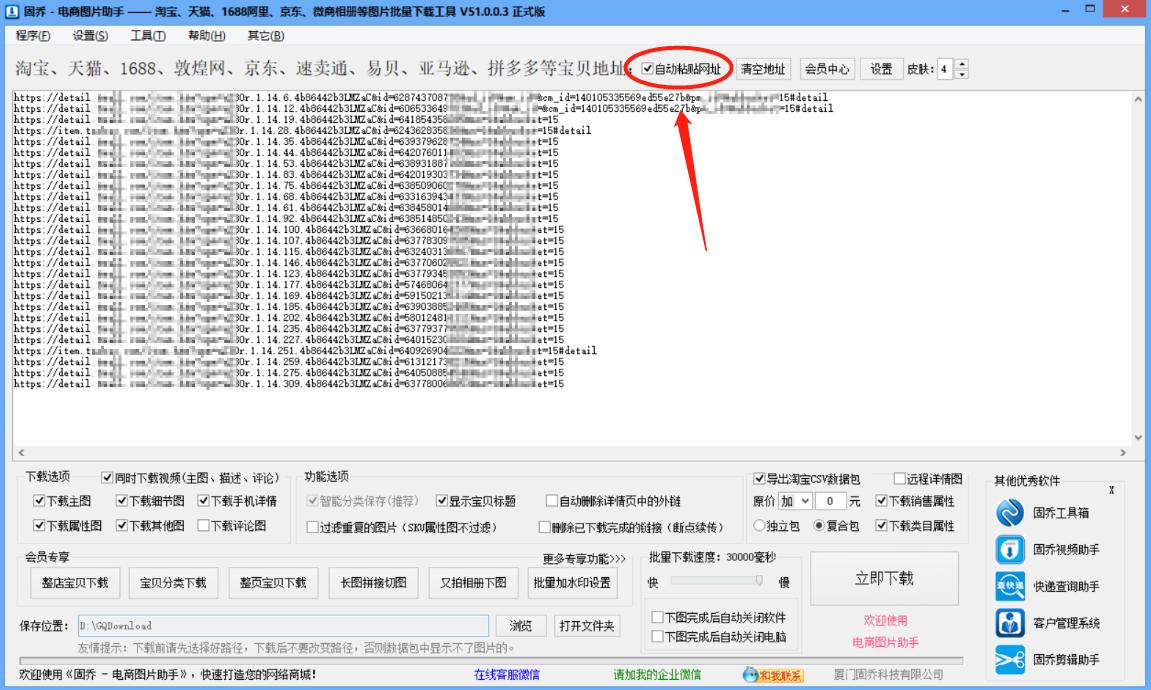Toggle 显示宝贝标题 checkbox
Viewport: 1151px width, 690px height.
[x=441, y=501]
